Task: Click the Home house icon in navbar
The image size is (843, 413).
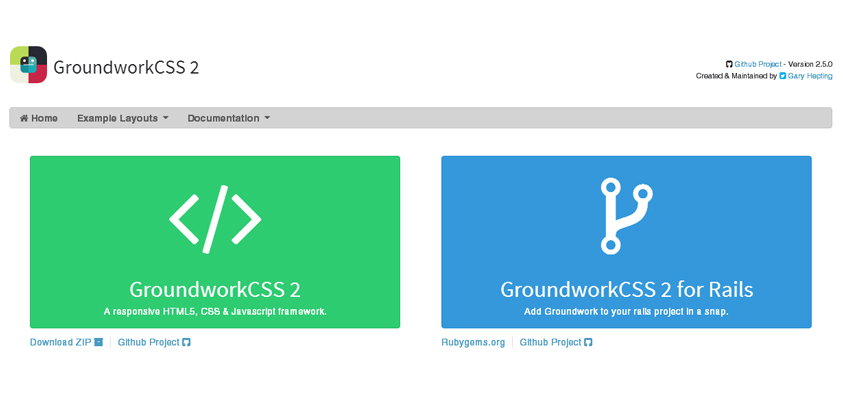Action: (x=24, y=118)
